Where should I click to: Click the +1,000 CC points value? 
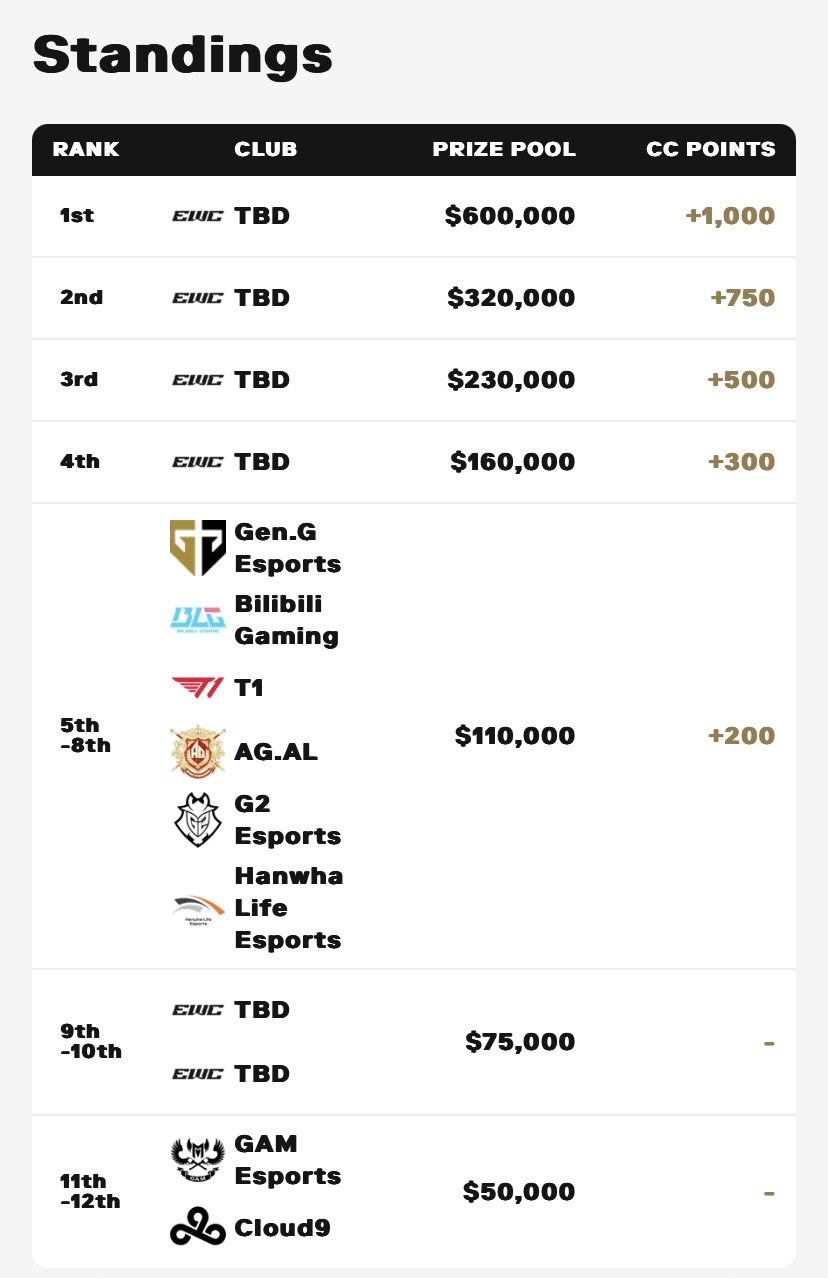(730, 216)
